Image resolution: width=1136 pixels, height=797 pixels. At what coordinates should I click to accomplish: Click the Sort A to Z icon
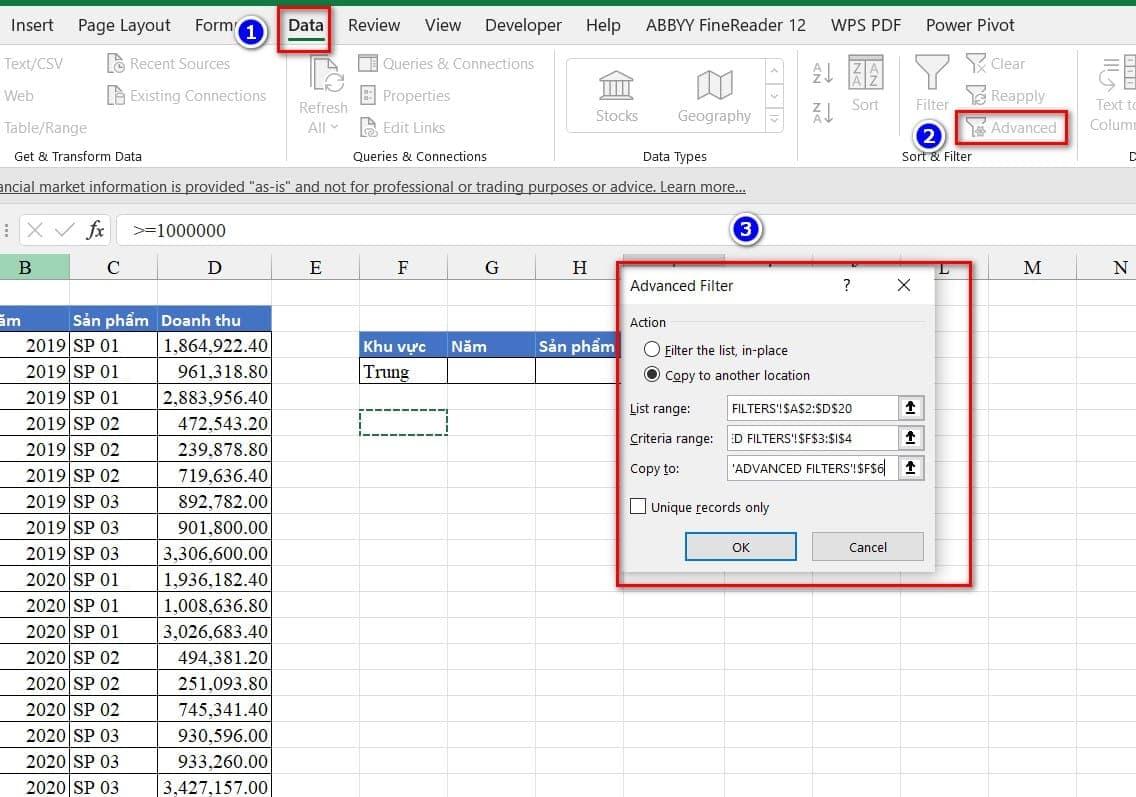pyautogui.click(x=823, y=73)
